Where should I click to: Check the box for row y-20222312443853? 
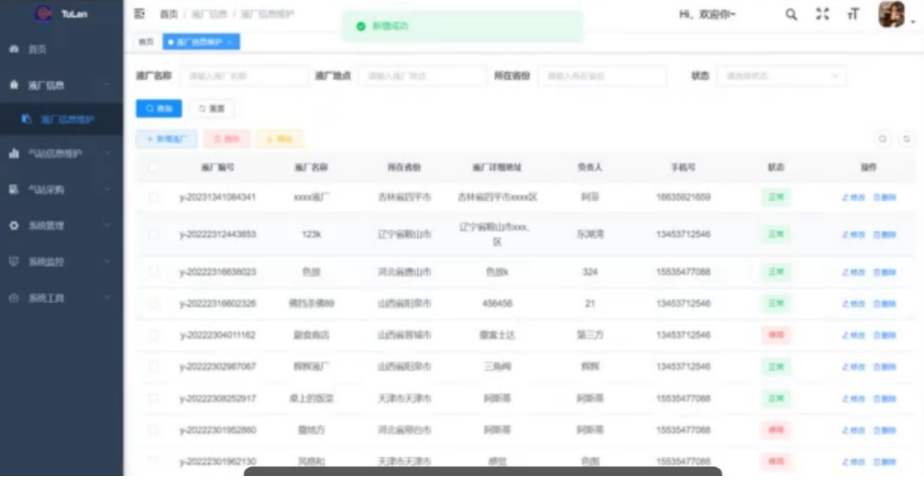pos(153,234)
